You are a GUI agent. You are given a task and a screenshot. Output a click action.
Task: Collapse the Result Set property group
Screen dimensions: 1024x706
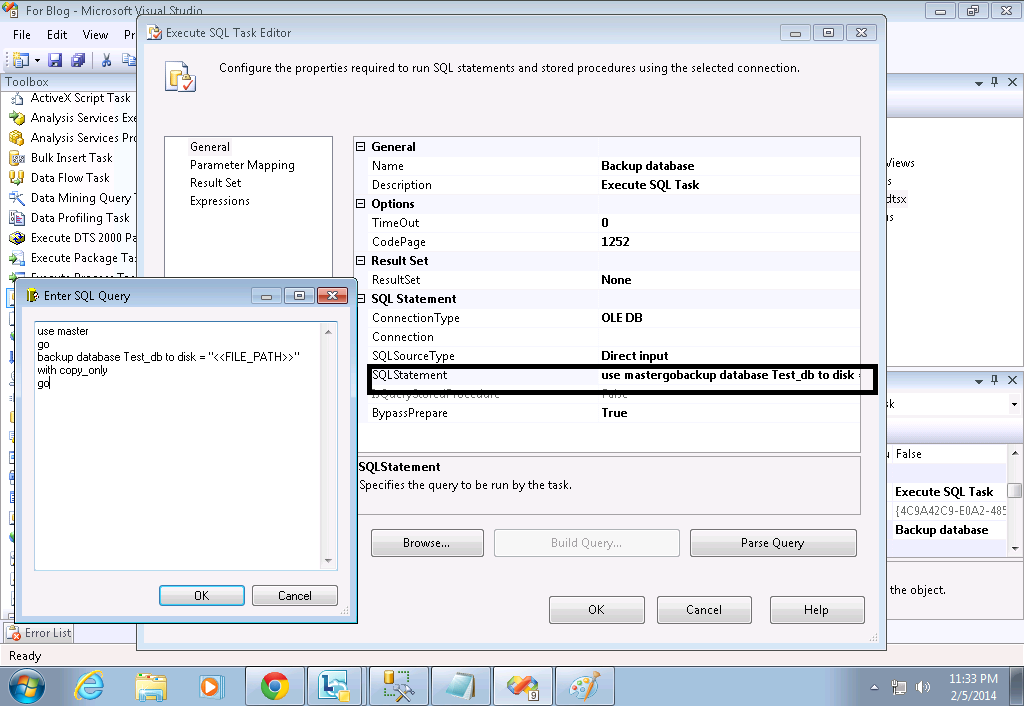[360, 261]
